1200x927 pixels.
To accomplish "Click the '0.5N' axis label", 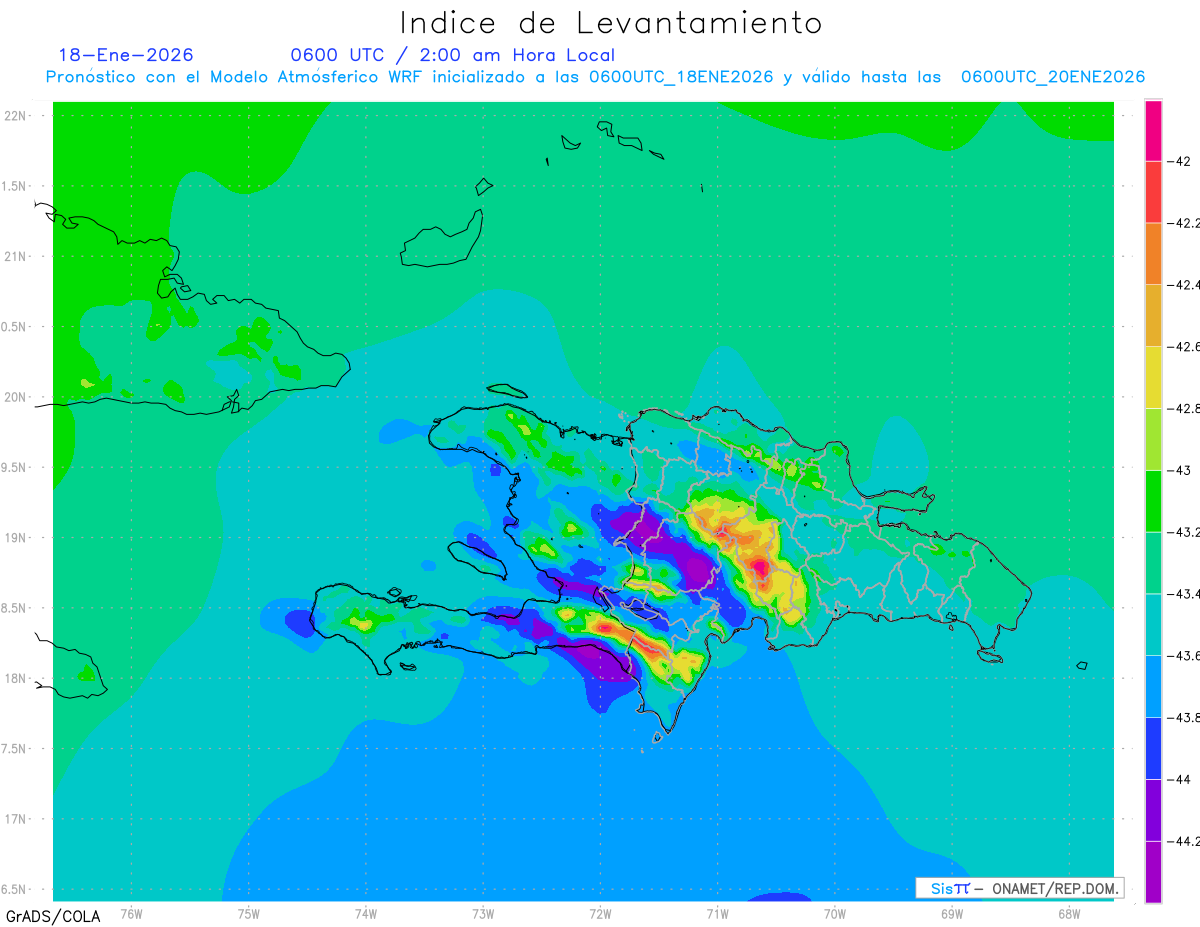I will [14, 327].
